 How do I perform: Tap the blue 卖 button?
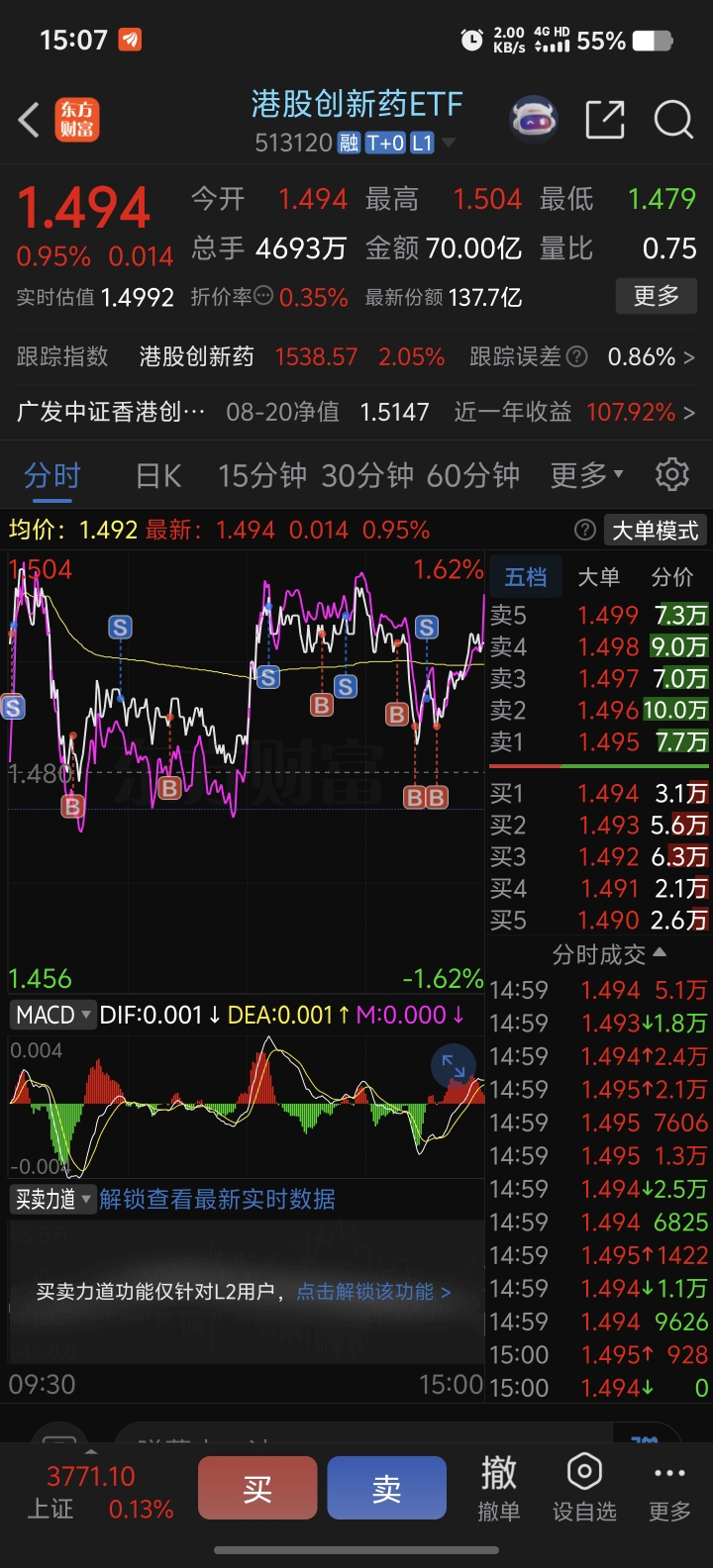(386, 1488)
